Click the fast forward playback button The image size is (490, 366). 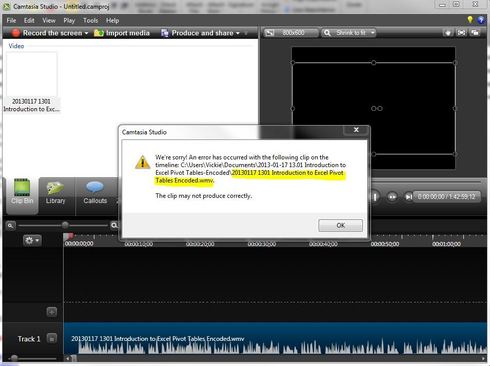point(392,197)
